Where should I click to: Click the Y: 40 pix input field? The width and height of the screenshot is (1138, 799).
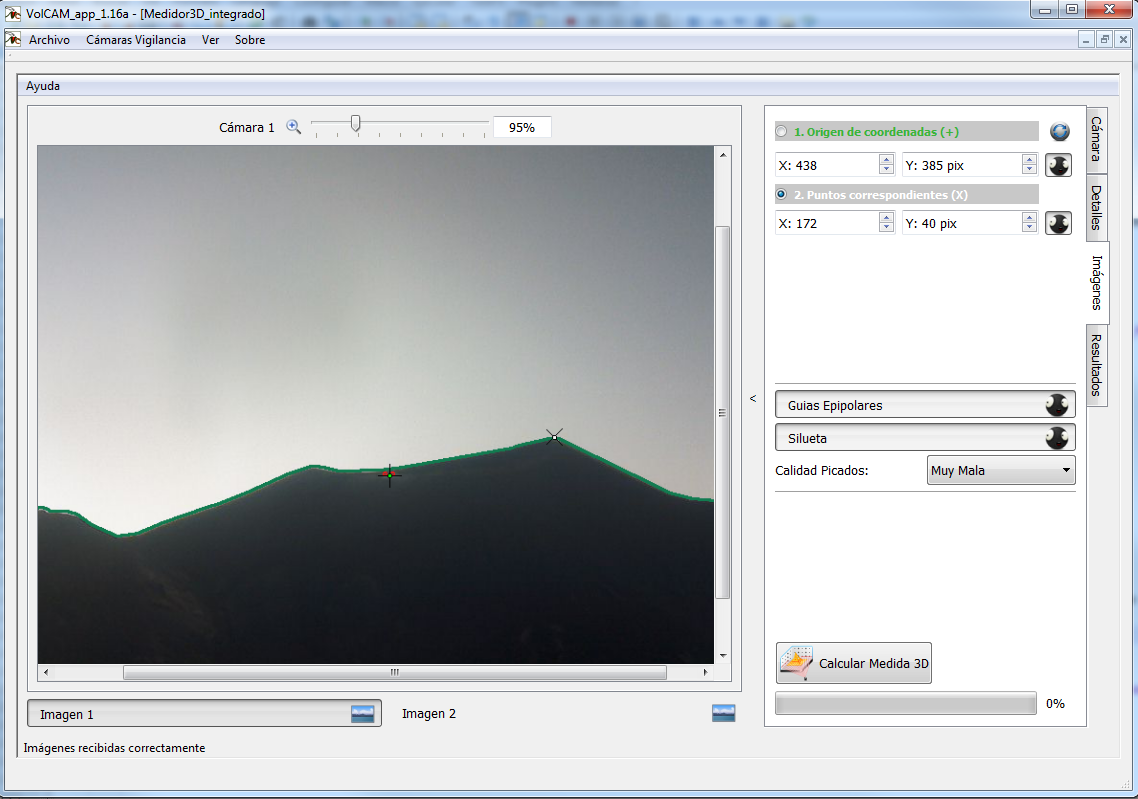coord(970,223)
